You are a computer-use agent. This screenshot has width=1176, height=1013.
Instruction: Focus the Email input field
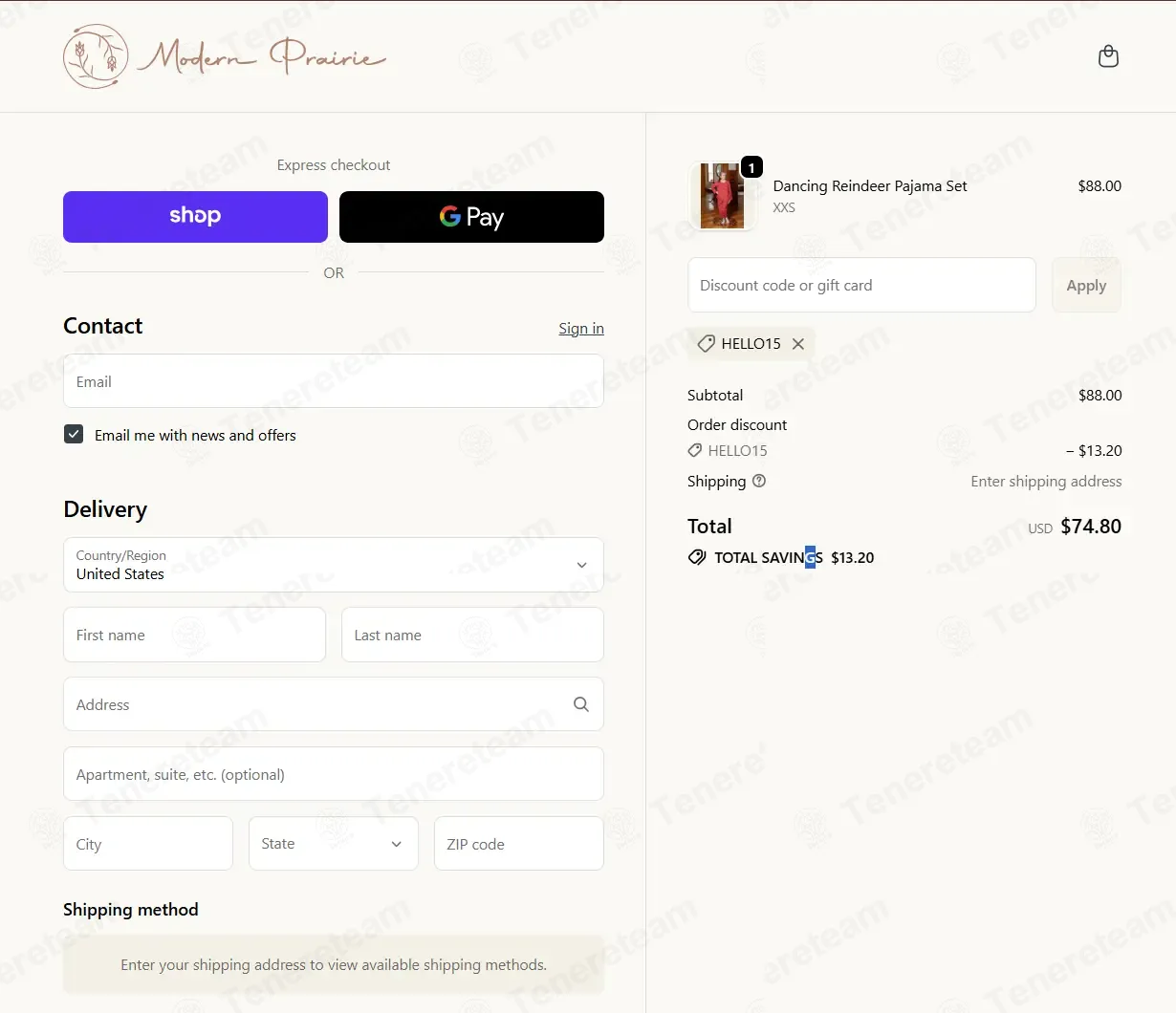pos(334,381)
